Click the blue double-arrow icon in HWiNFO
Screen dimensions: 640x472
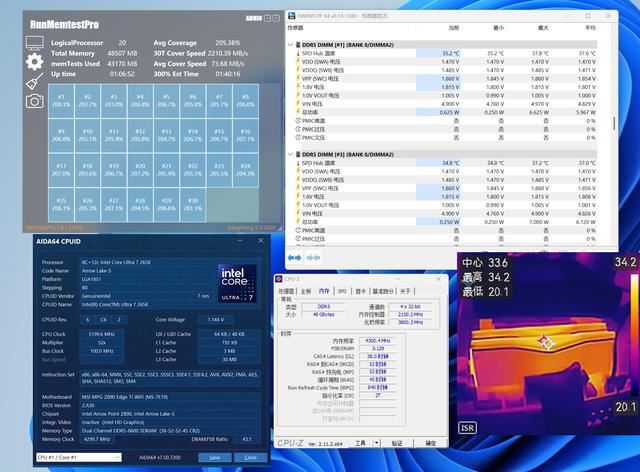tap(294, 258)
